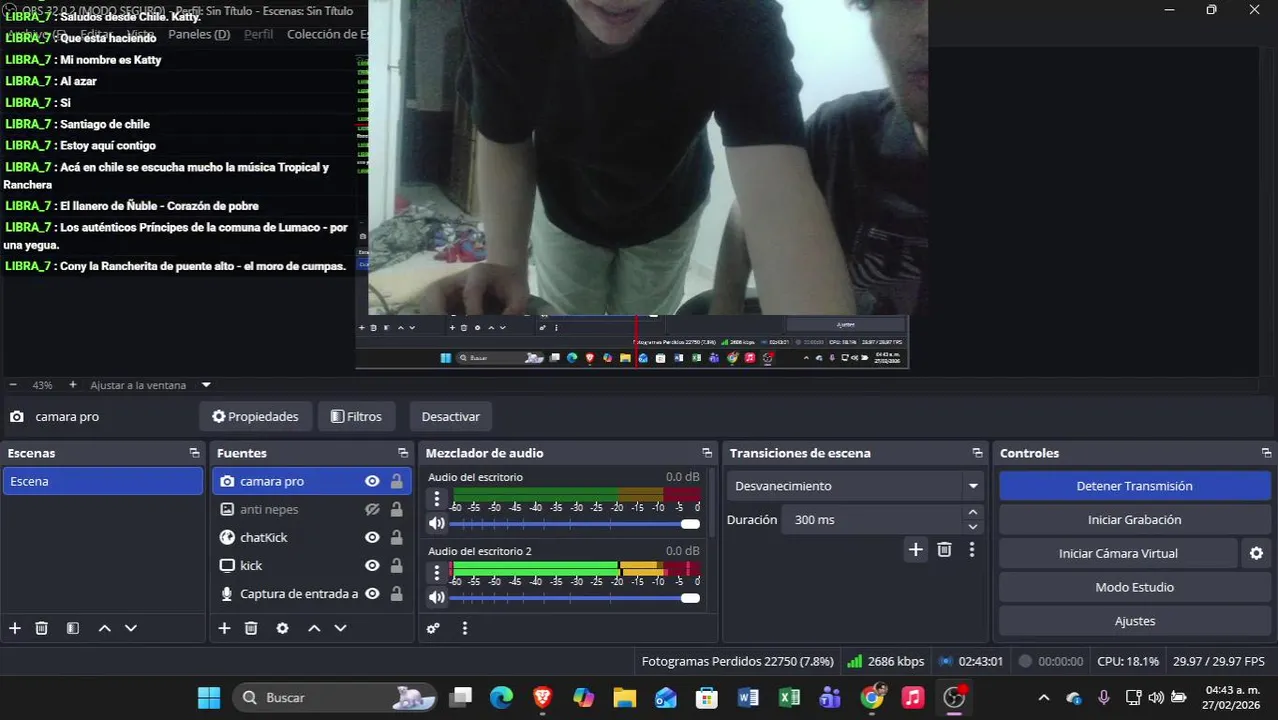Screen dimensions: 1278x720
Task: Open options dots for Audio del escritorio 2
Action: [x=437, y=572]
